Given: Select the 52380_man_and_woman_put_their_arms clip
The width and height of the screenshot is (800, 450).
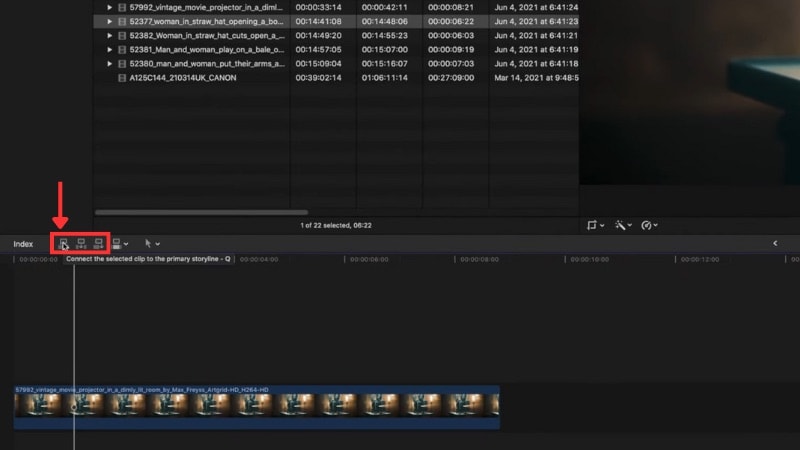Looking at the screenshot, I should click(207, 64).
